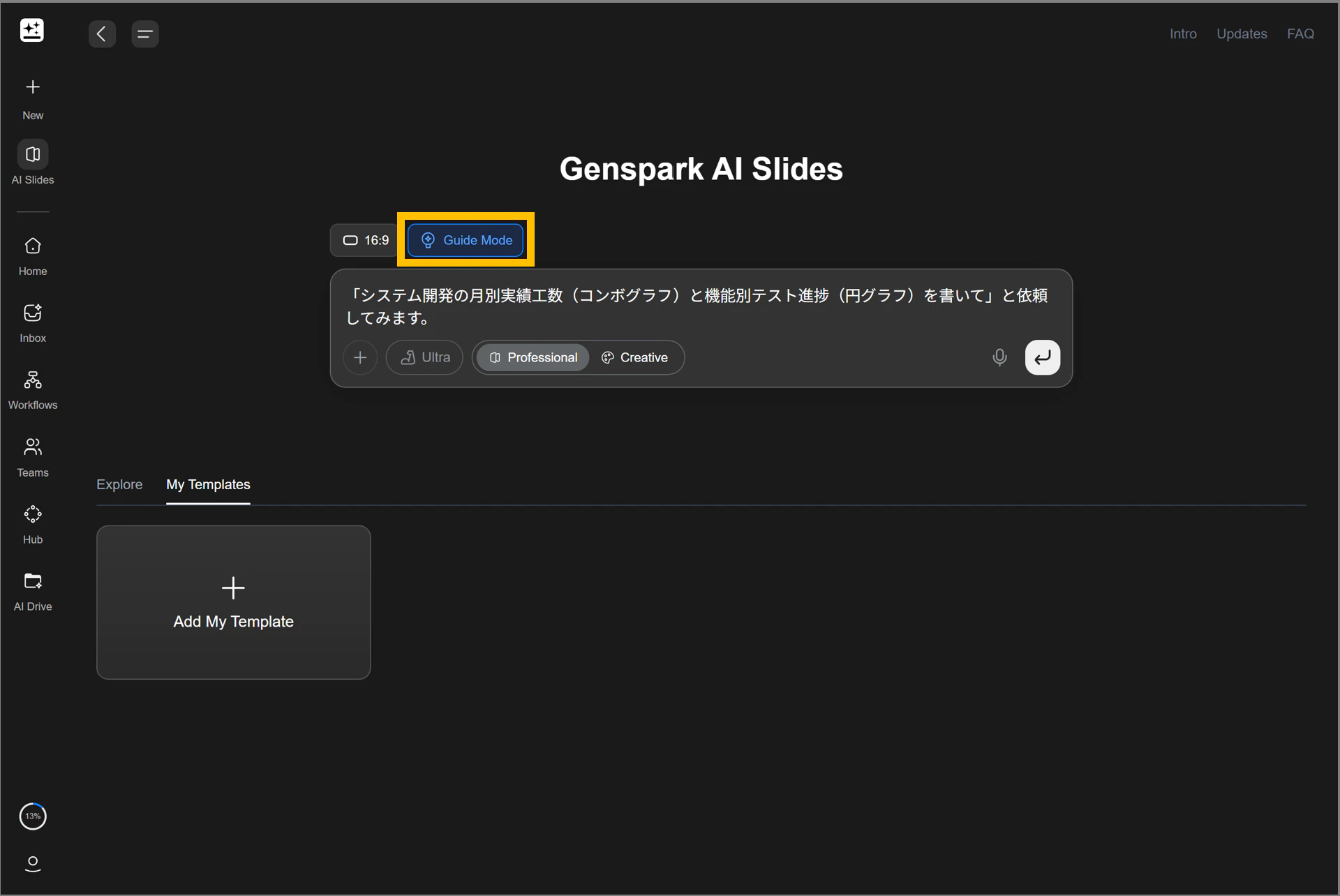Click the microphone voice input icon
1340x896 pixels.
999,357
